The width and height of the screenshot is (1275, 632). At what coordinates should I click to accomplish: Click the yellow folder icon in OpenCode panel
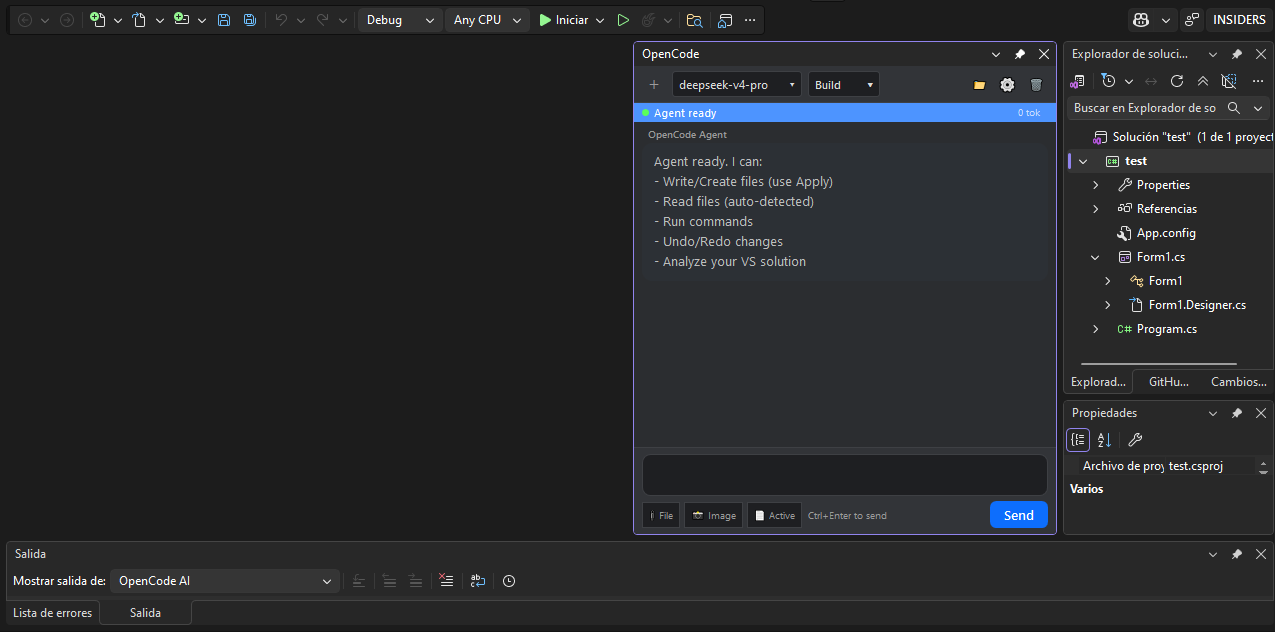980,85
